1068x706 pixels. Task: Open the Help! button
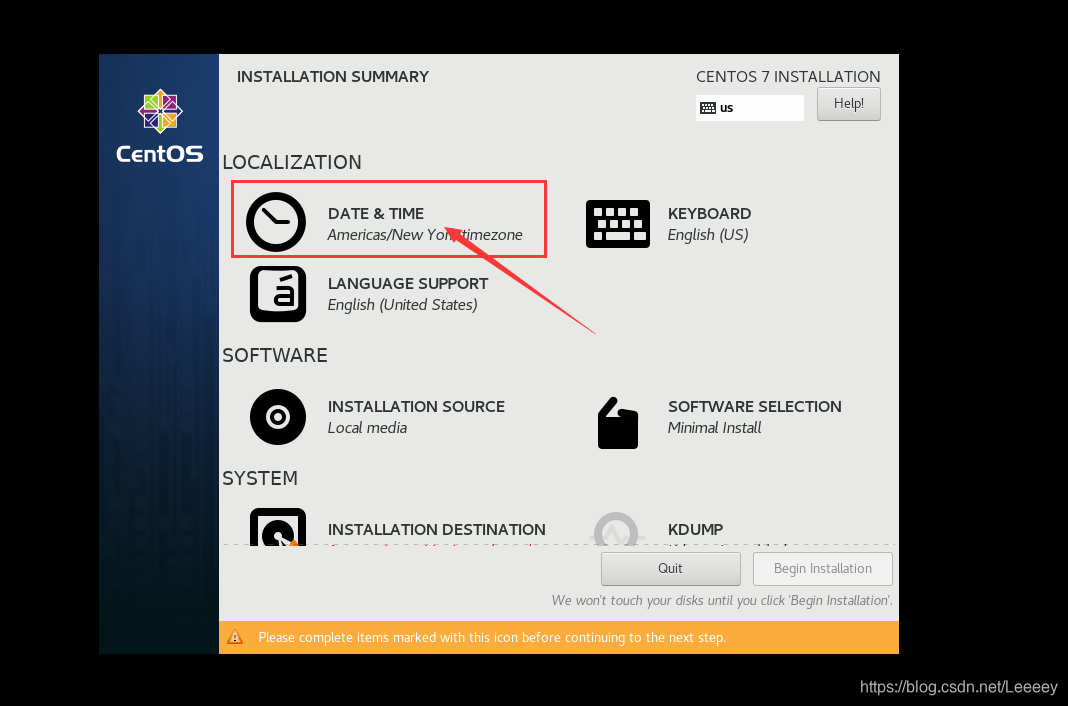tap(849, 103)
